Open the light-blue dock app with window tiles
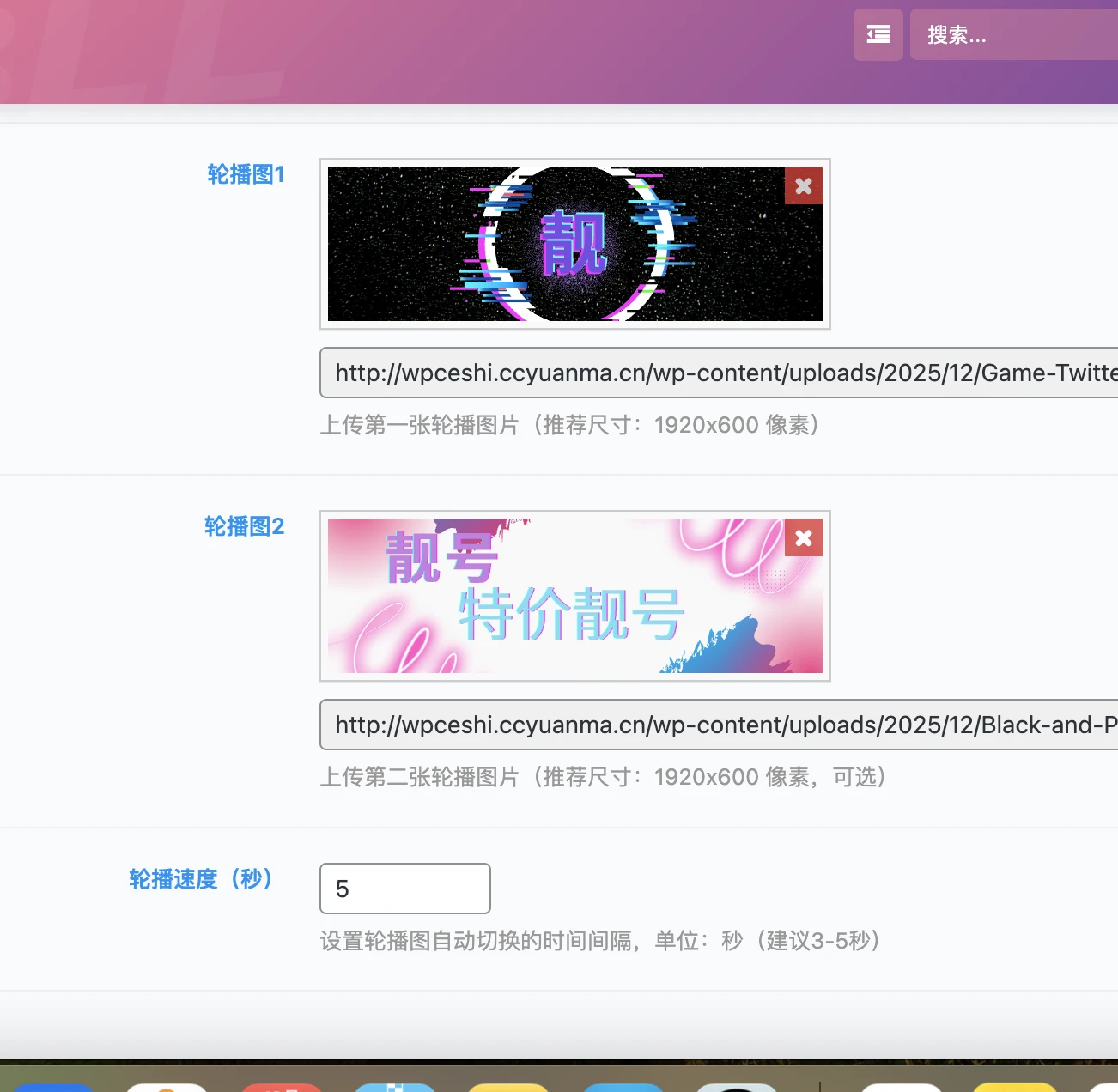 [x=395, y=1086]
